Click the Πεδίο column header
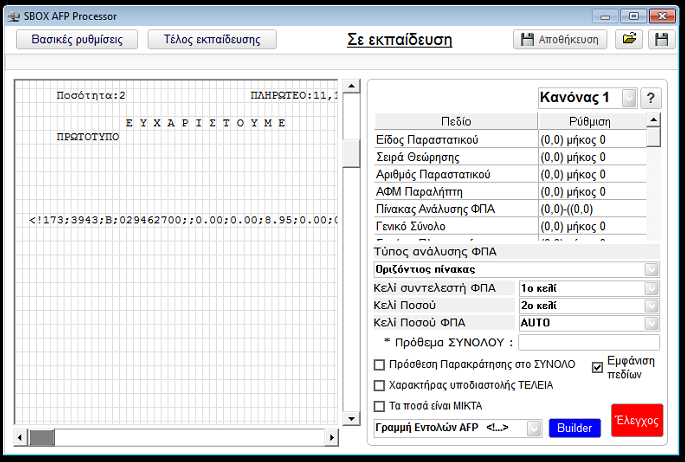This screenshot has height=462, width=685. point(456,121)
